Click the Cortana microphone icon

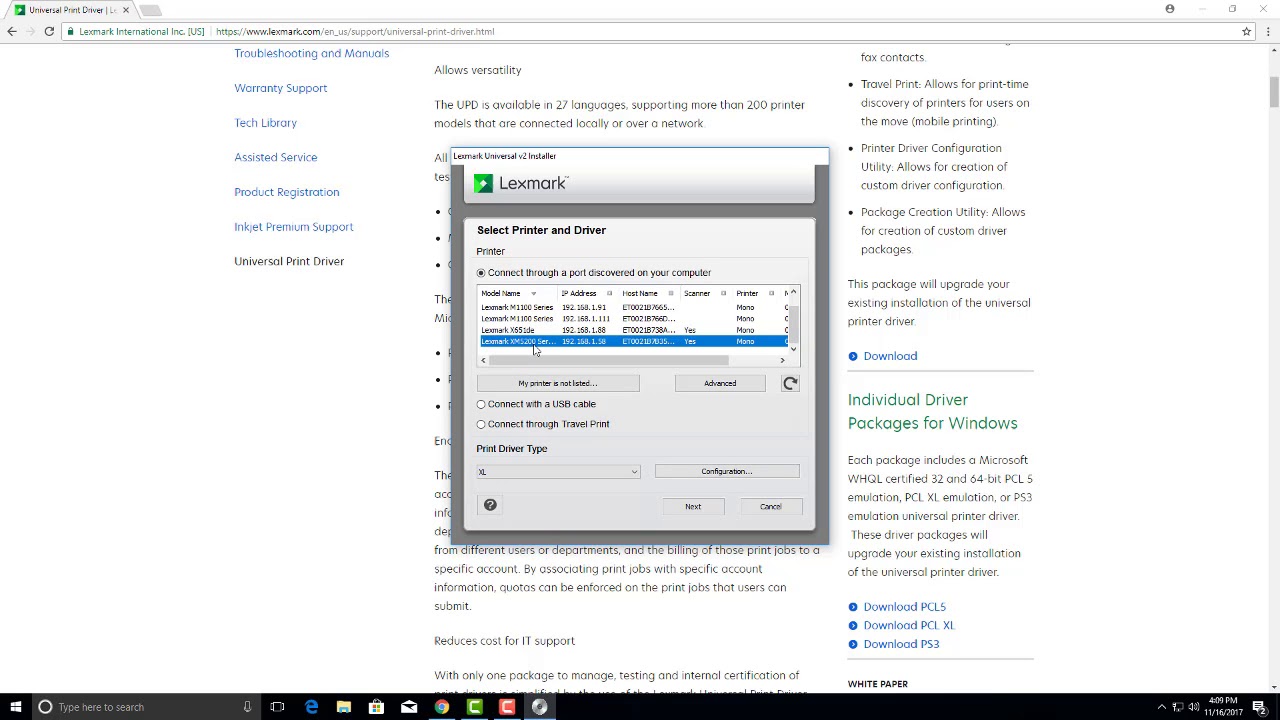click(x=247, y=707)
